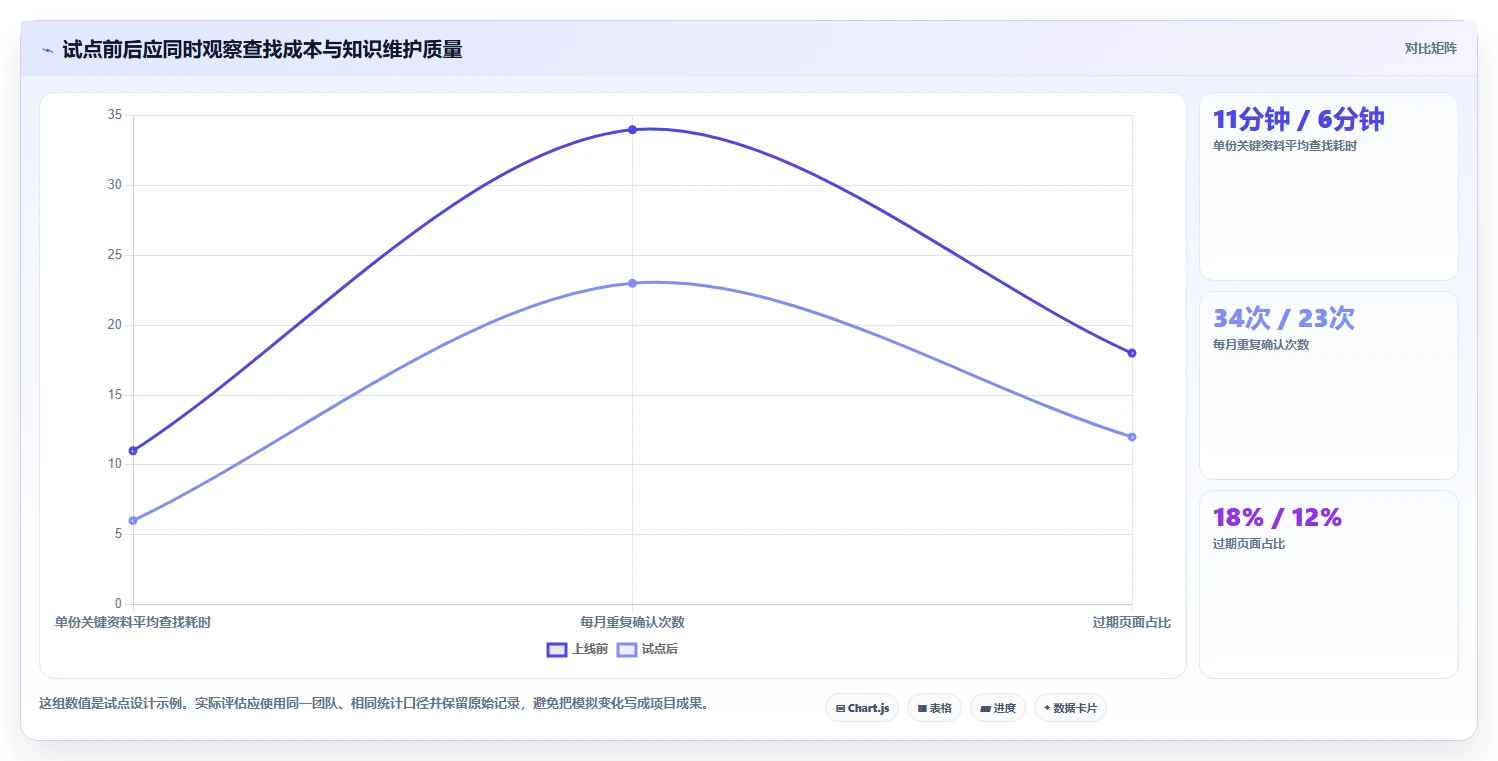1498x761 pixels.
Task: Click the footnote text about 试点设计示例
Action: pyautogui.click(x=374, y=703)
